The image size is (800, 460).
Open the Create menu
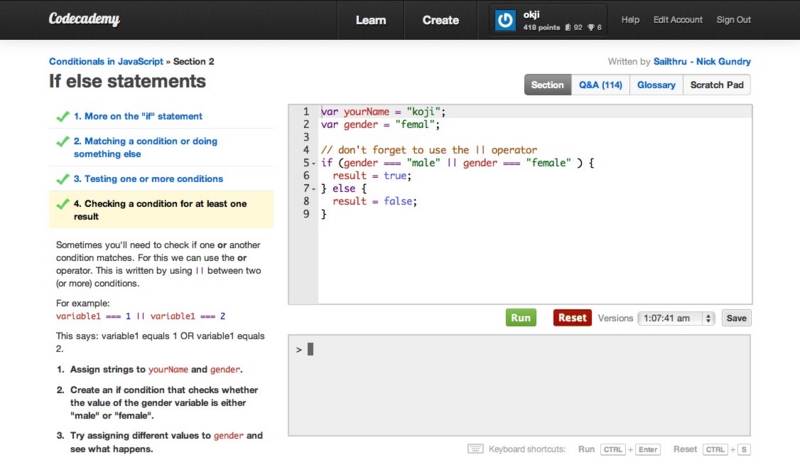pos(441,20)
